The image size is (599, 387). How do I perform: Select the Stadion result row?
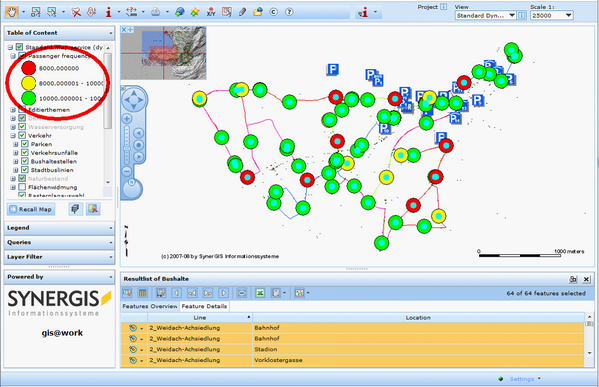(x=353, y=349)
